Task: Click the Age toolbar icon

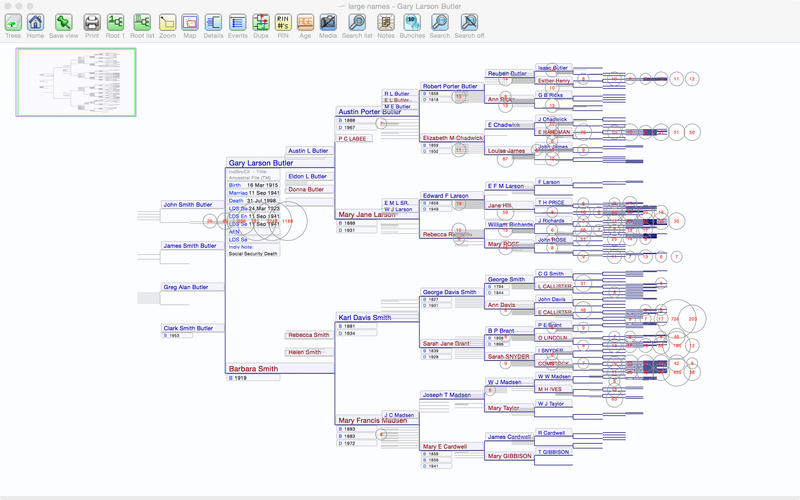Action: (306, 22)
